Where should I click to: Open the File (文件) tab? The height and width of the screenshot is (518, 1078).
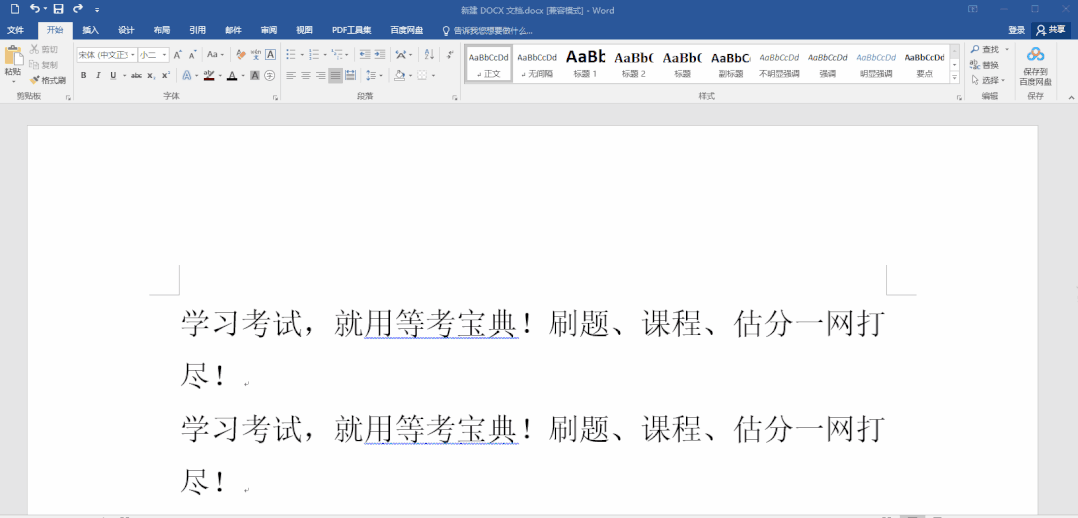click(15, 30)
